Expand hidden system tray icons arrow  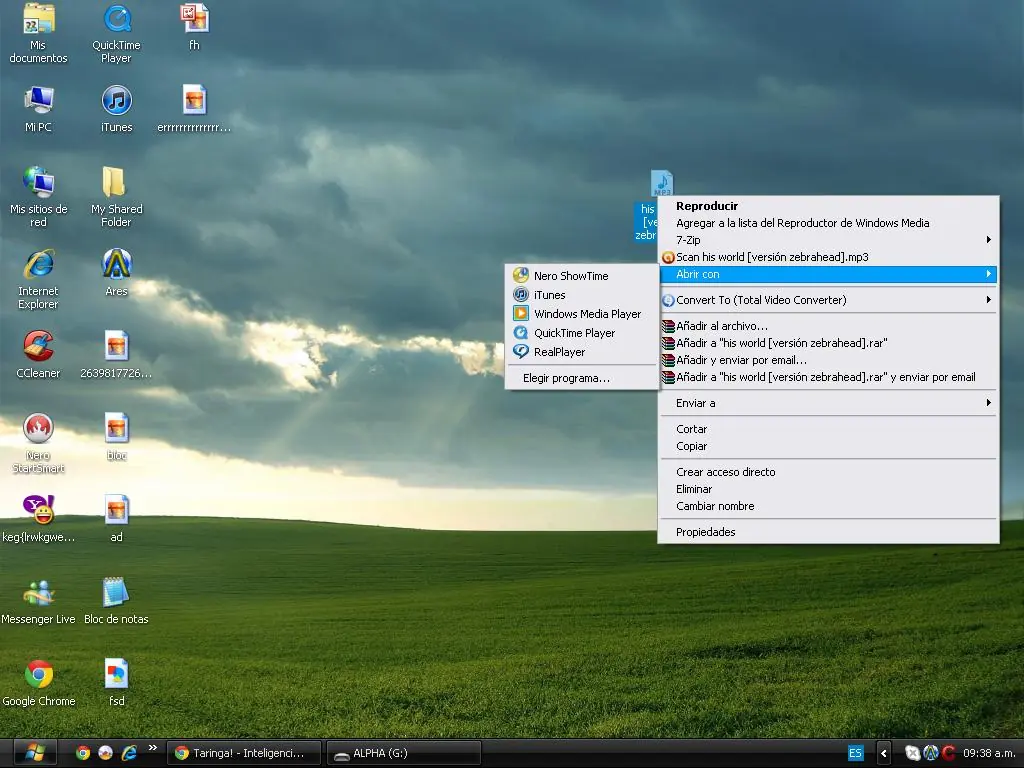click(884, 753)
